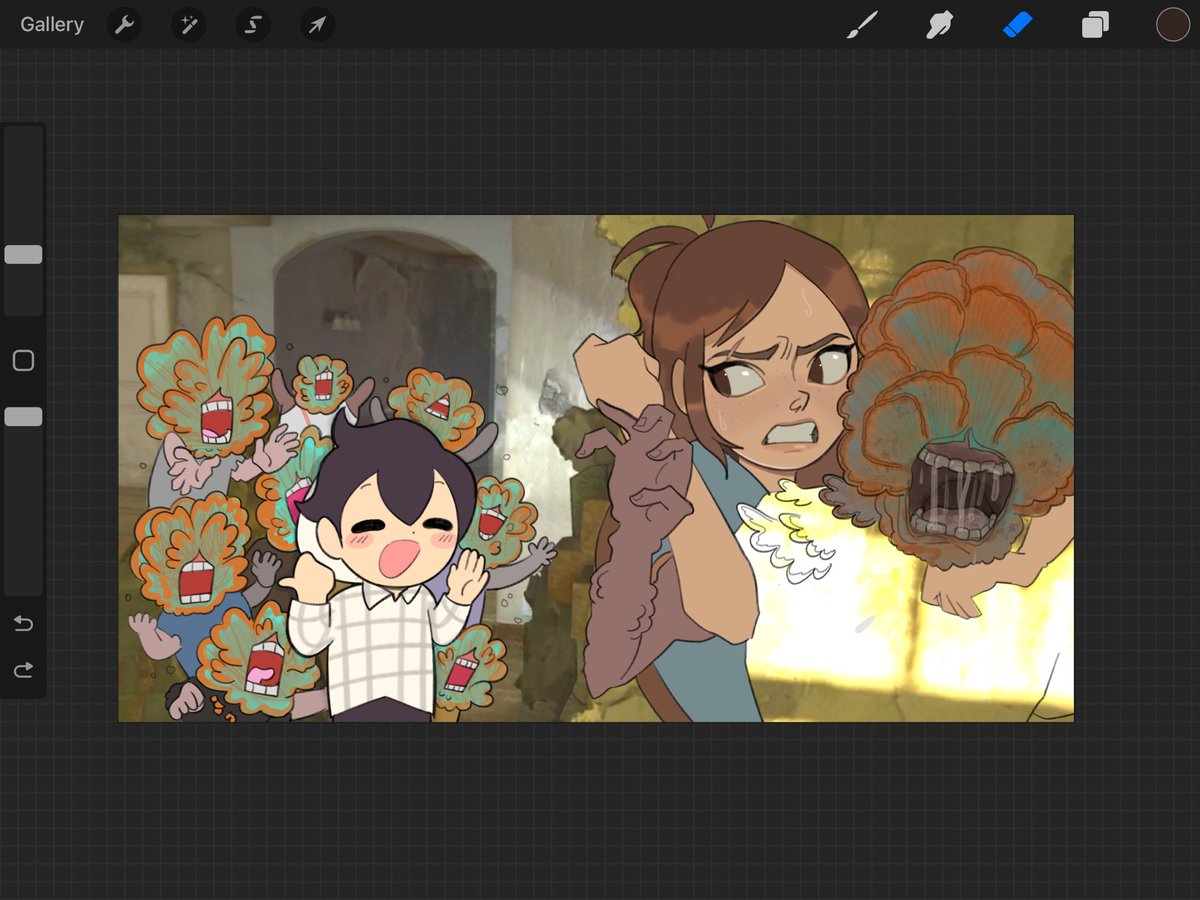Select the Brush tool
This screenshot has height=900, width=1200.
pyautogui.click(x=861, y=25)
